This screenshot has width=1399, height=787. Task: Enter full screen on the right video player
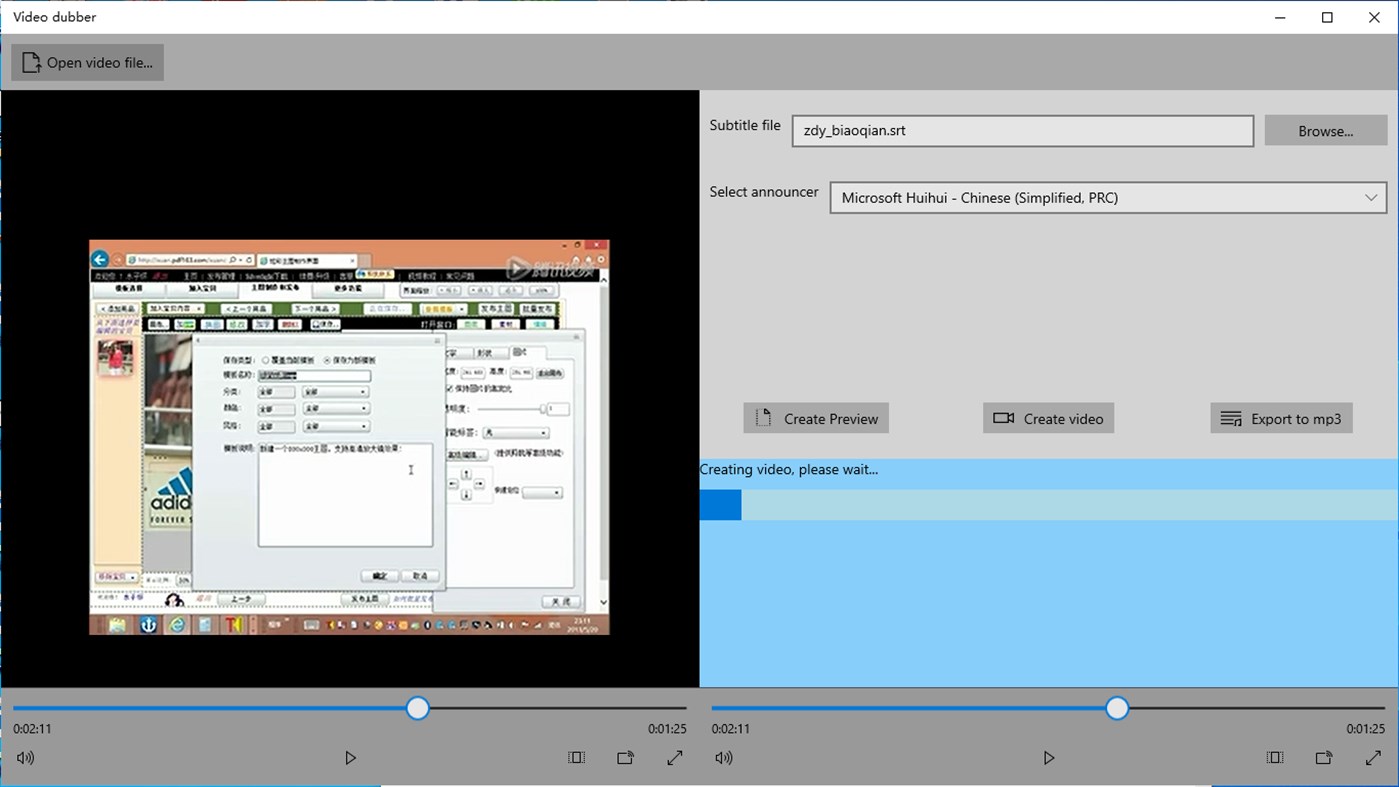click(1373, 757)
